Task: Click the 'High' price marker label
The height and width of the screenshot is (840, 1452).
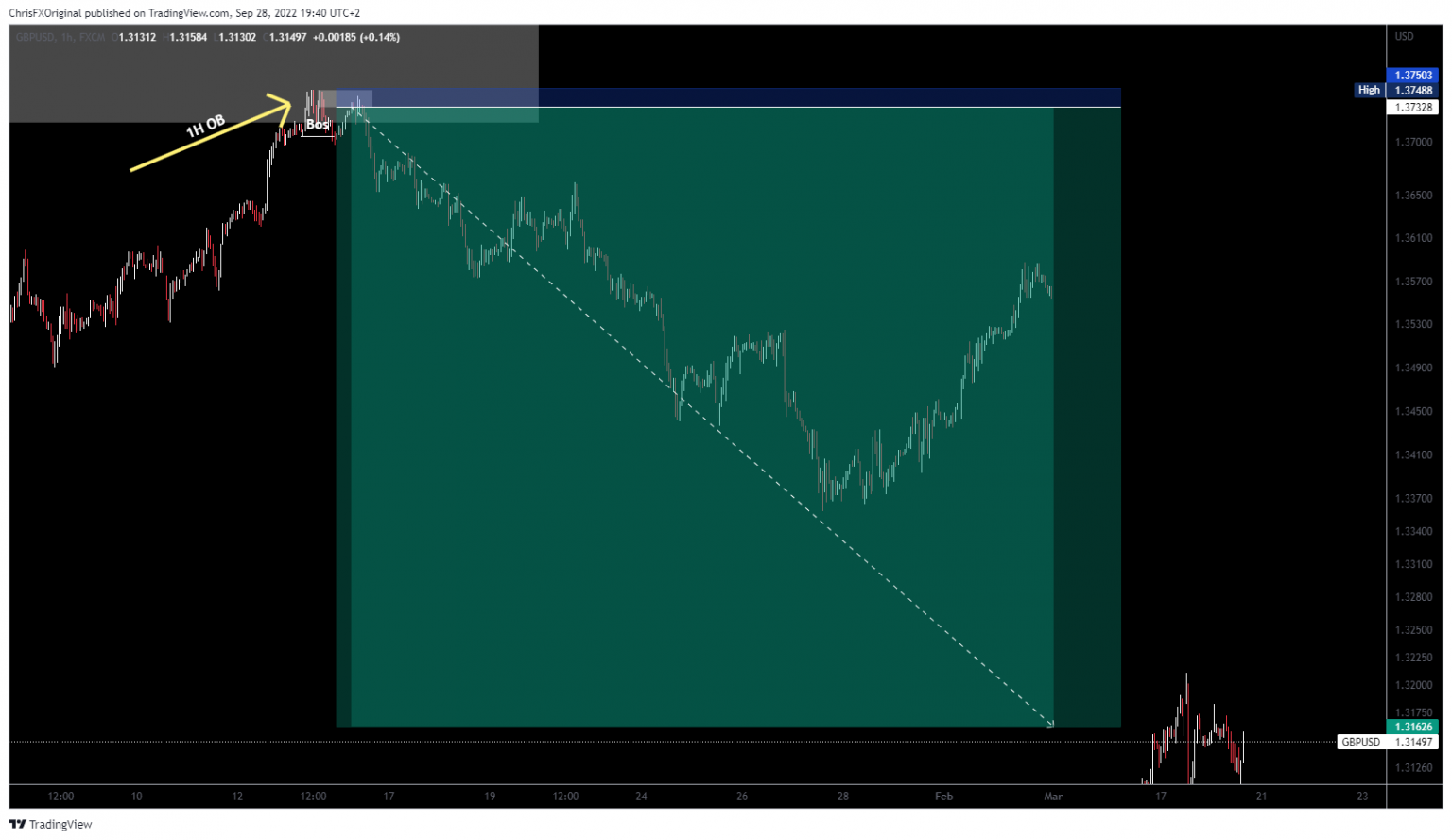Action: point(1368,91)
